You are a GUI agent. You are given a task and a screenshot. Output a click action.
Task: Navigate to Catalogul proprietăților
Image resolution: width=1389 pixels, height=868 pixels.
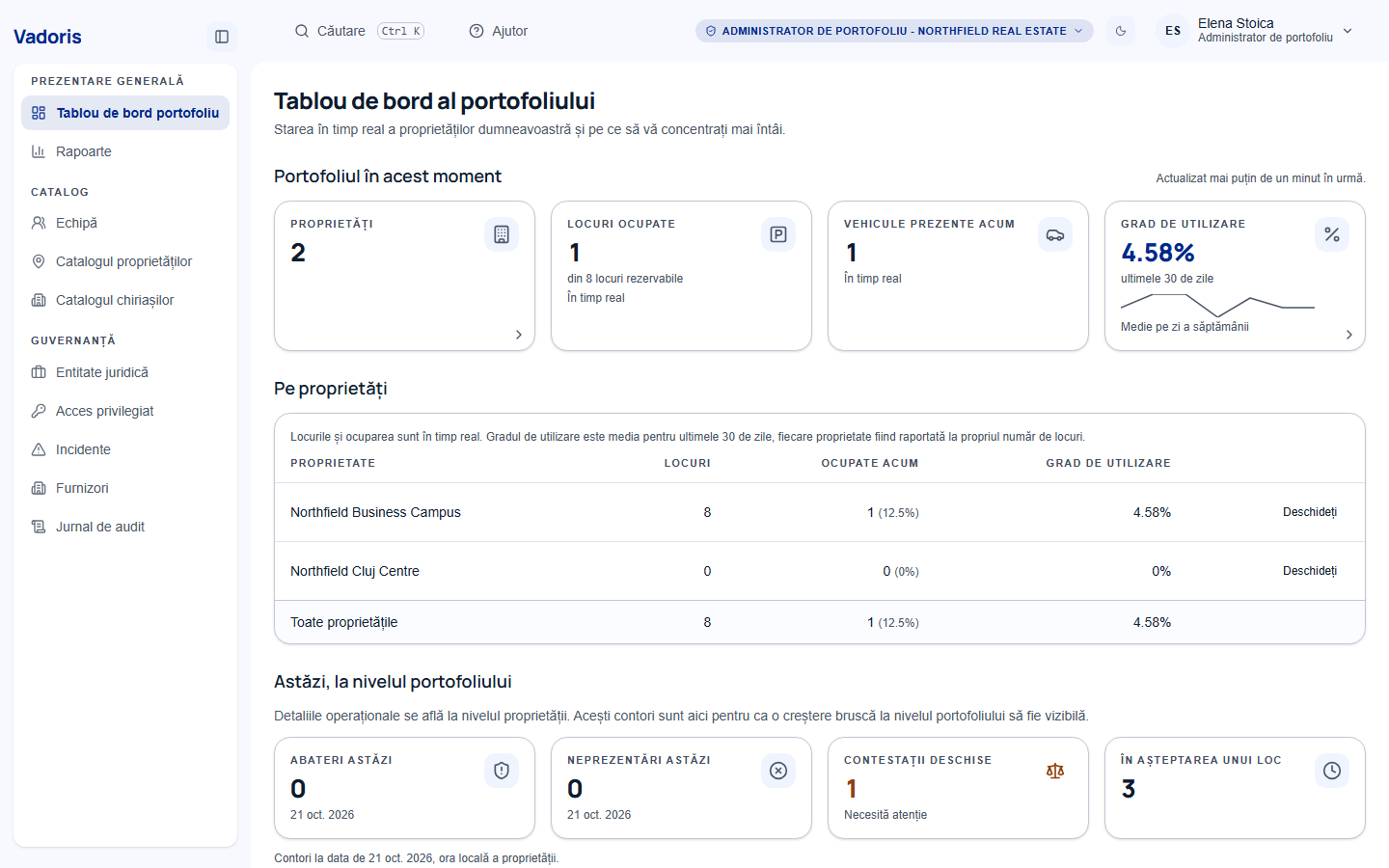(125, 261)
